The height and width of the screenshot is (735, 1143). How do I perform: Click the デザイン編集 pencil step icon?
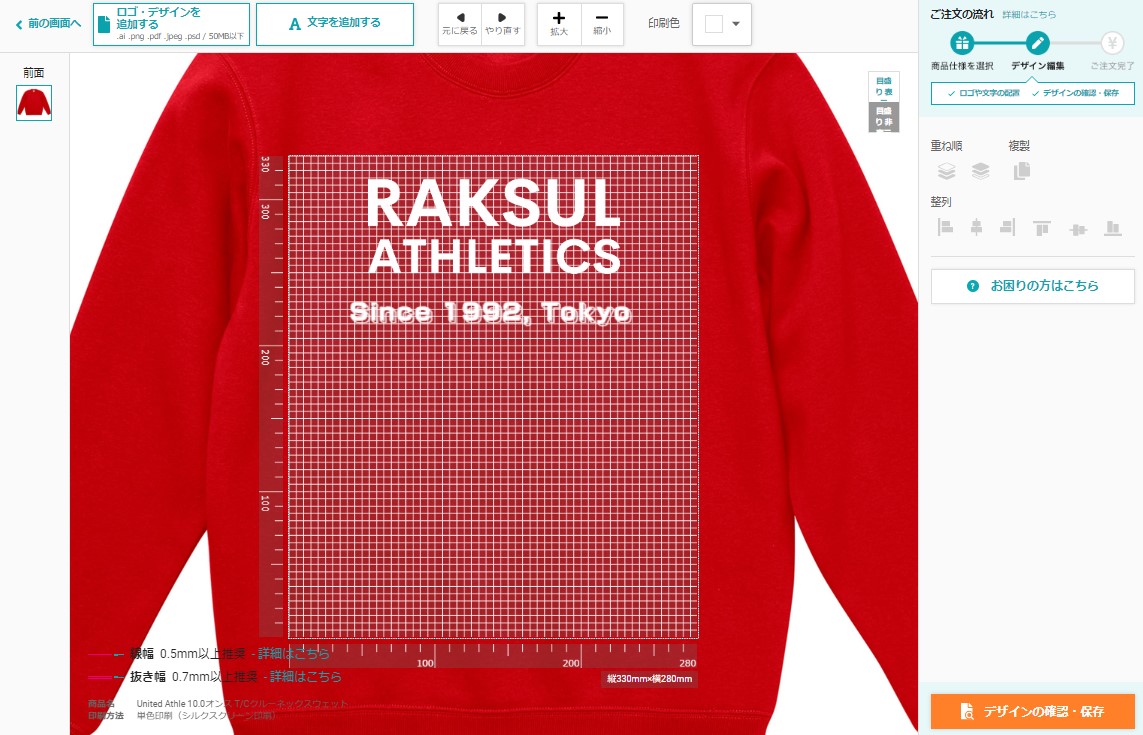1037,43
